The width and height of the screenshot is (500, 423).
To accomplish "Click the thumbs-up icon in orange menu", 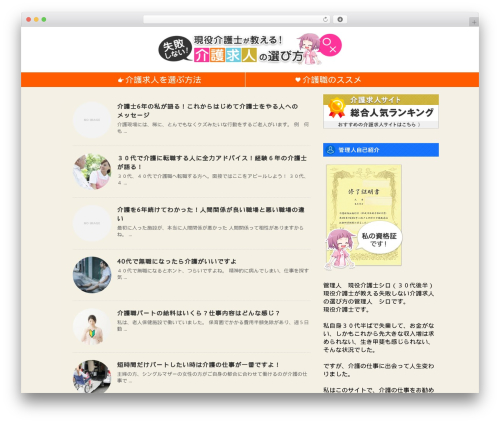I will coord(121,80).
